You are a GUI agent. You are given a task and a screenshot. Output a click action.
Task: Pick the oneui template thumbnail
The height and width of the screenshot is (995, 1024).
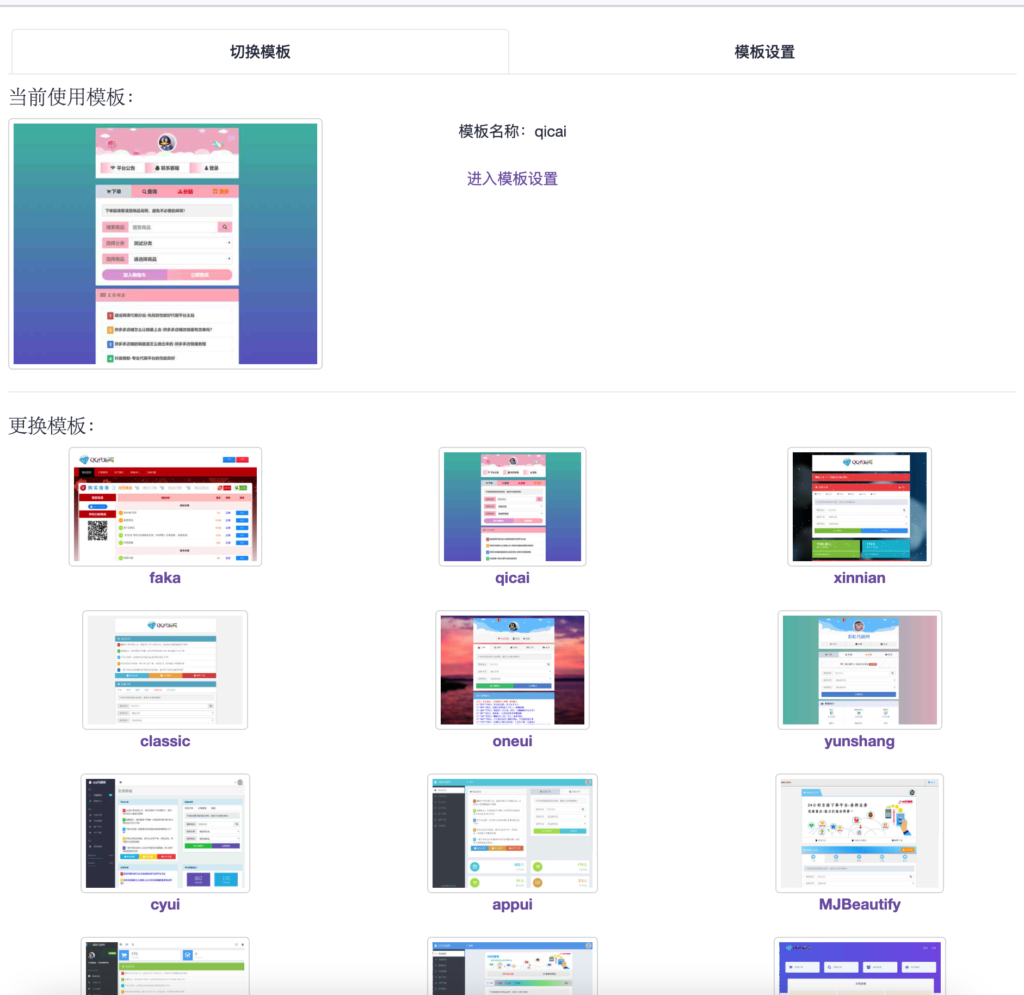513,670
